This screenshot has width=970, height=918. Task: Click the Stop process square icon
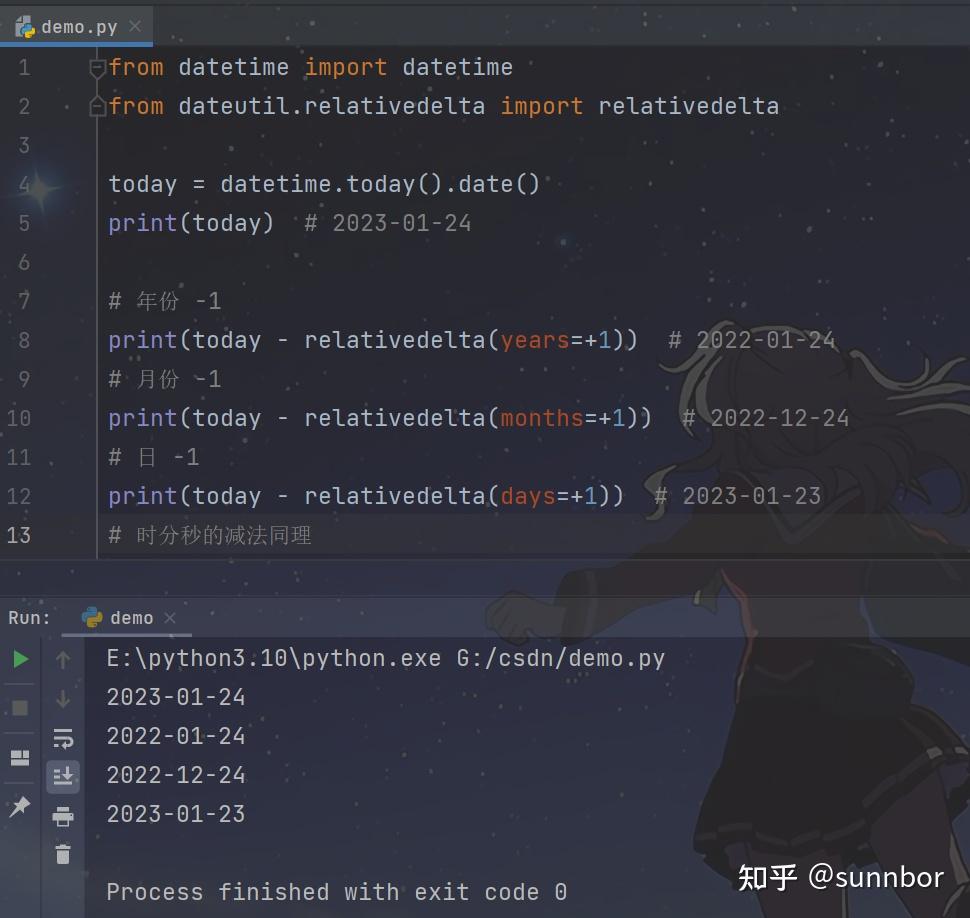coord(20,708)
